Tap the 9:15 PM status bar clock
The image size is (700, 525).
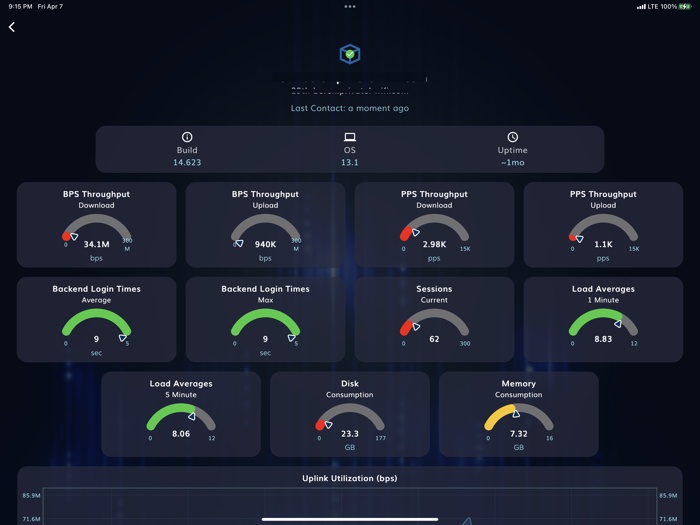(20, 7)
